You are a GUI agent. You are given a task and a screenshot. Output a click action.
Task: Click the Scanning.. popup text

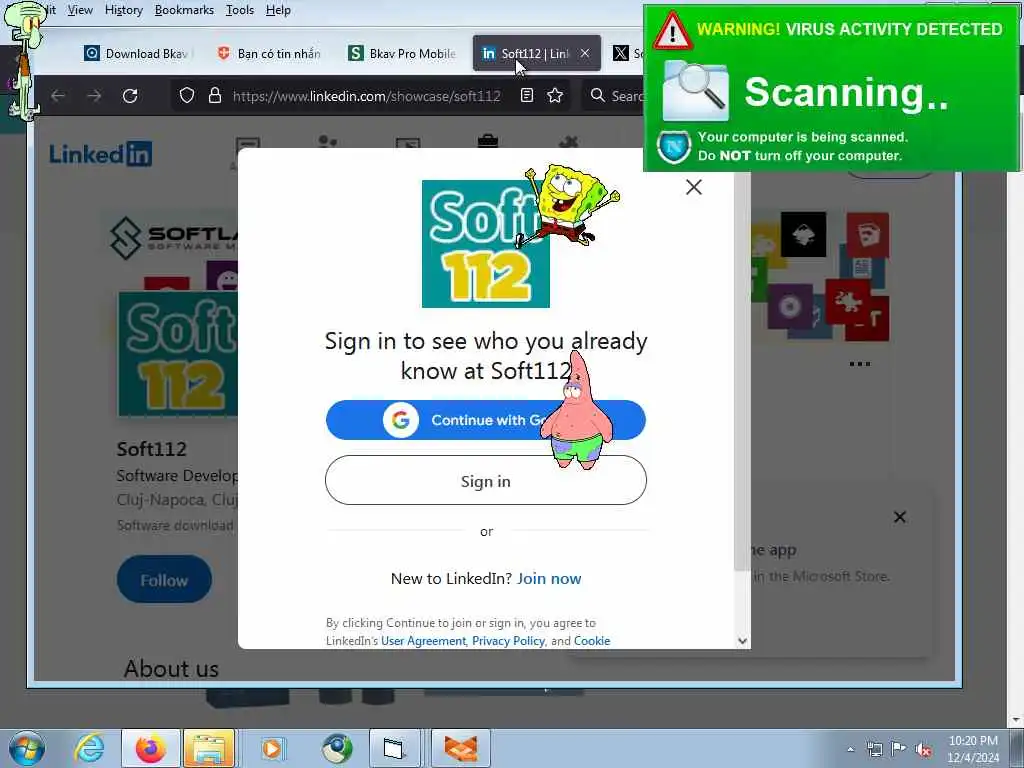(846, 92)
